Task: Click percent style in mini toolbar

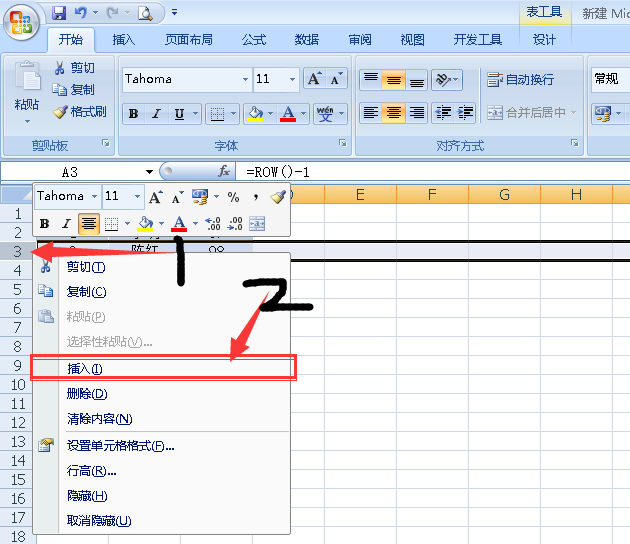Action: click(233, 197)
